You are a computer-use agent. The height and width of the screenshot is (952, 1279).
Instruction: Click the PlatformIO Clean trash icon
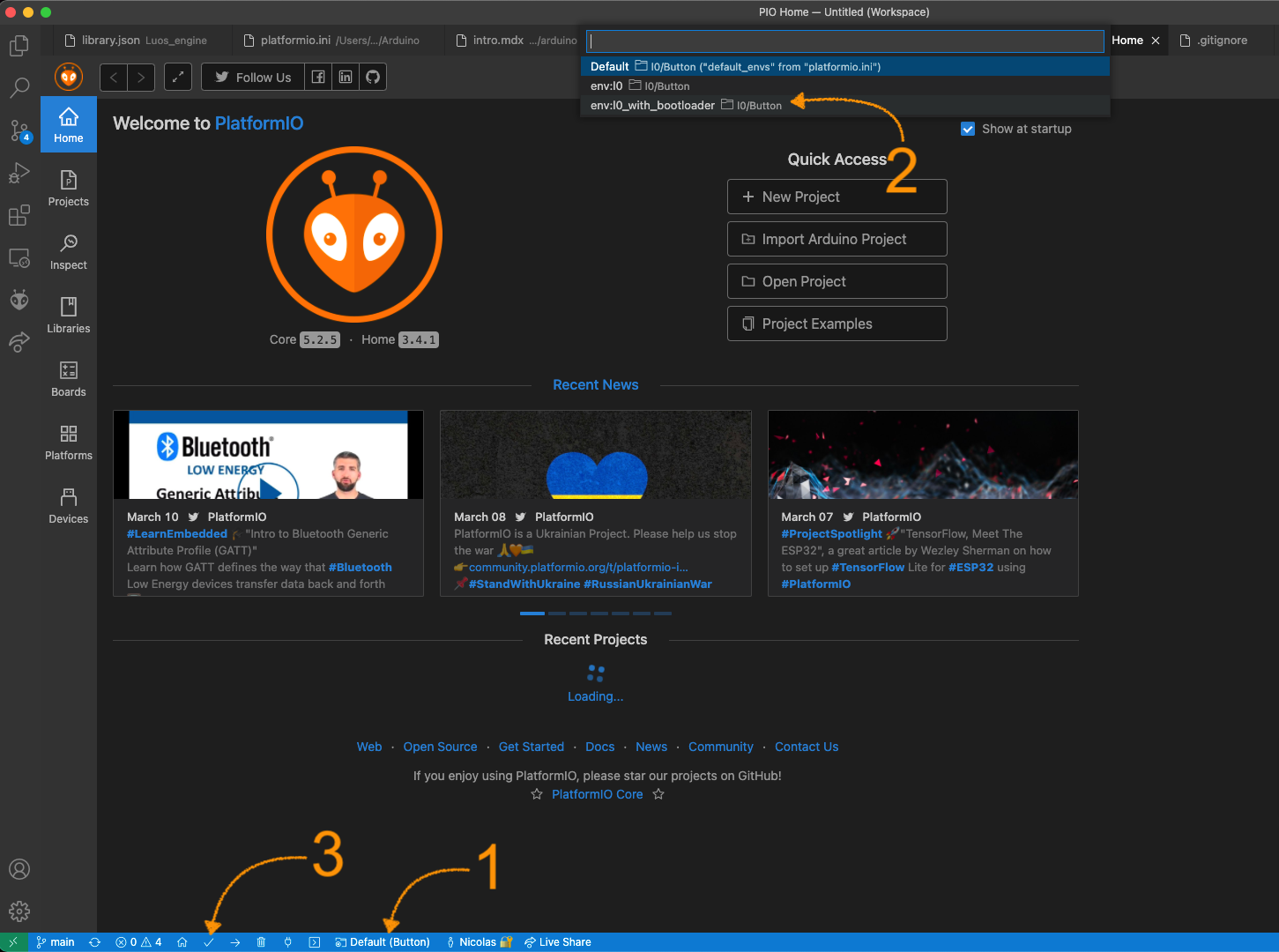tap(261, 942)
